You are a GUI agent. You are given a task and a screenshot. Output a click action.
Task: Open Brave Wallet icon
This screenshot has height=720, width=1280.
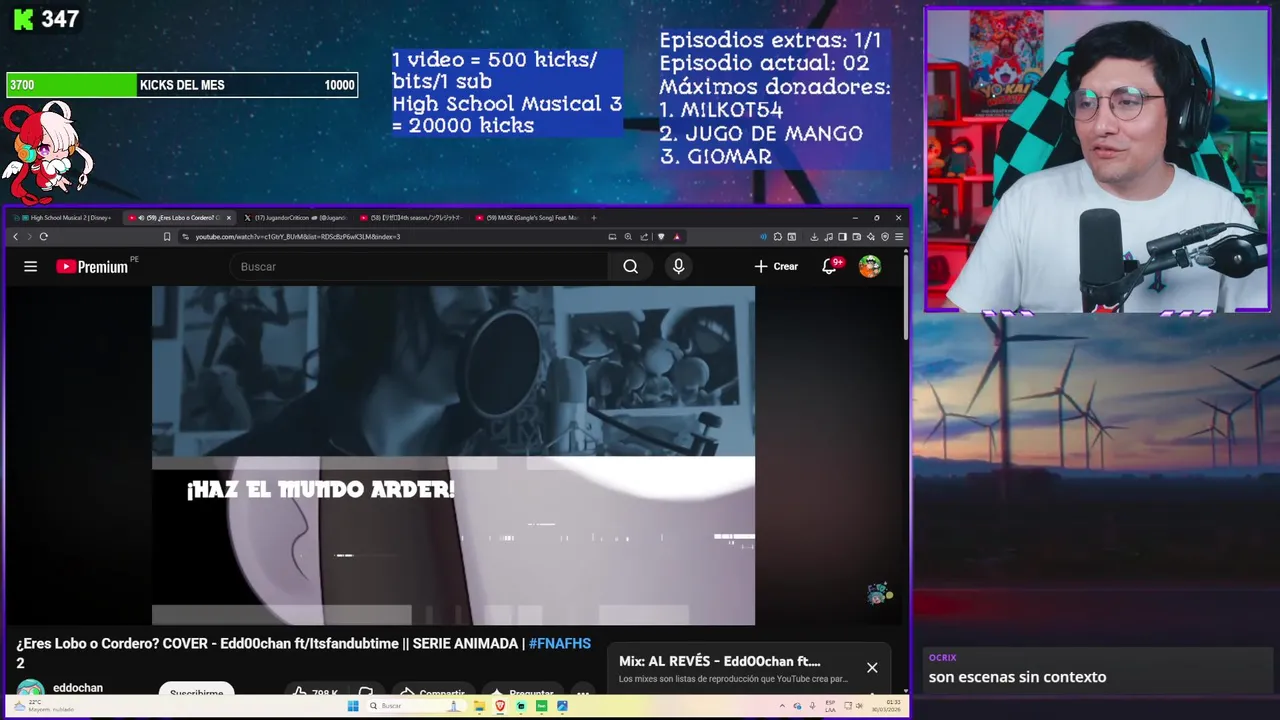[x=857, y=236]
